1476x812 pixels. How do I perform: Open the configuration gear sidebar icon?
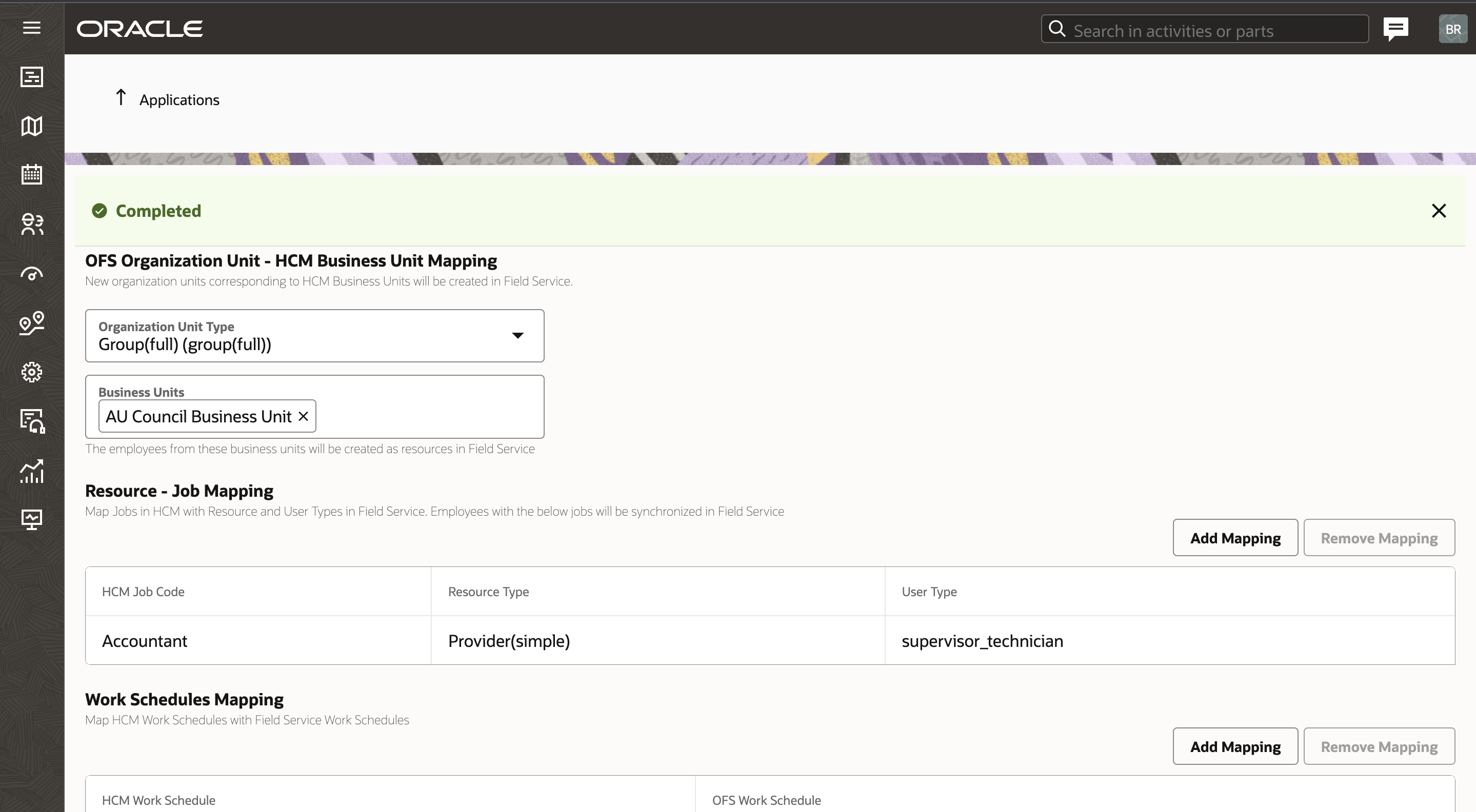point(31,372)
